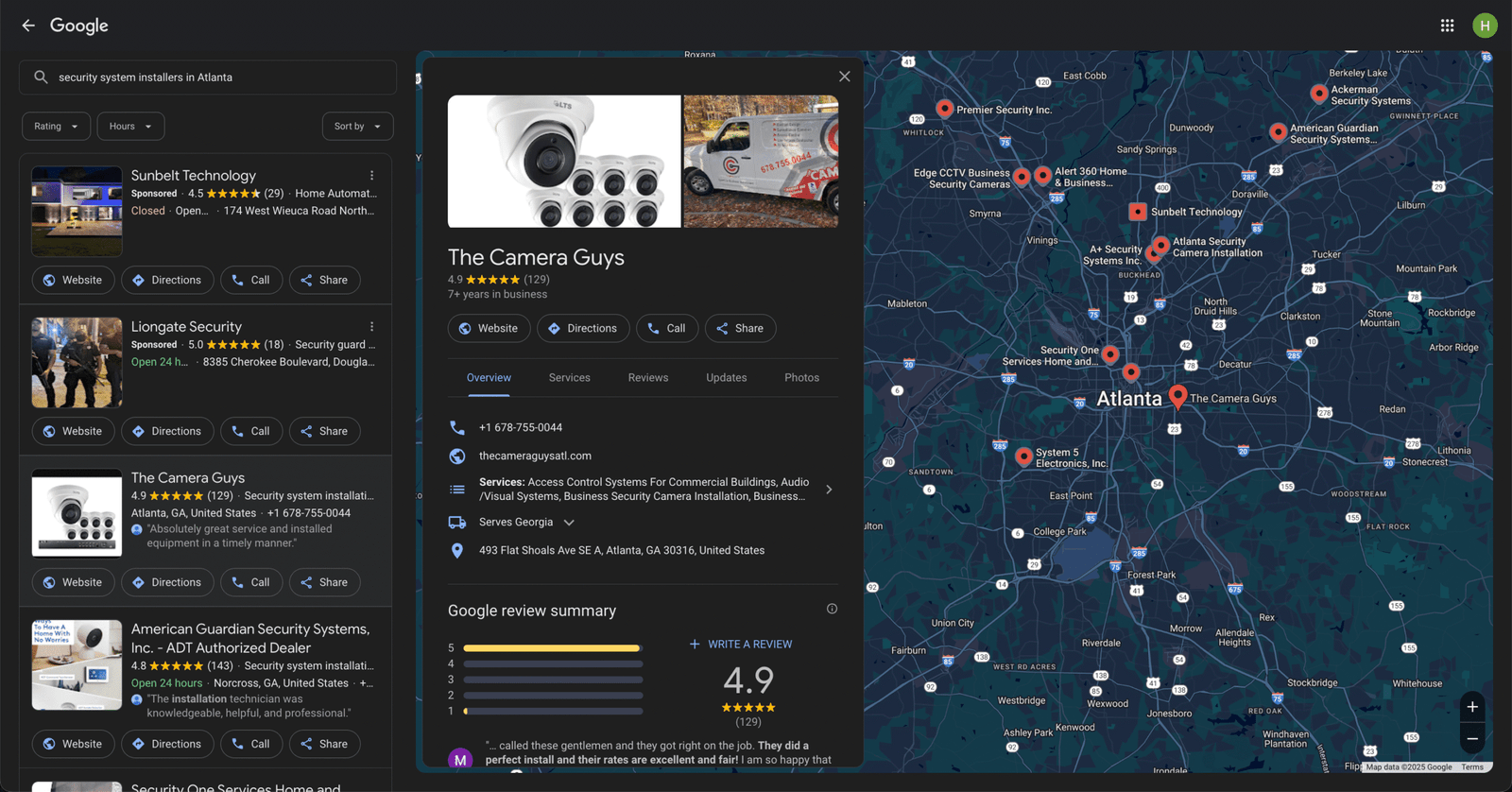Image resolution: width=1512 pixels, height=792 pixels.
Task: Get Directions in The Camera Guys detail panel
Action: [x=583, y=328]
